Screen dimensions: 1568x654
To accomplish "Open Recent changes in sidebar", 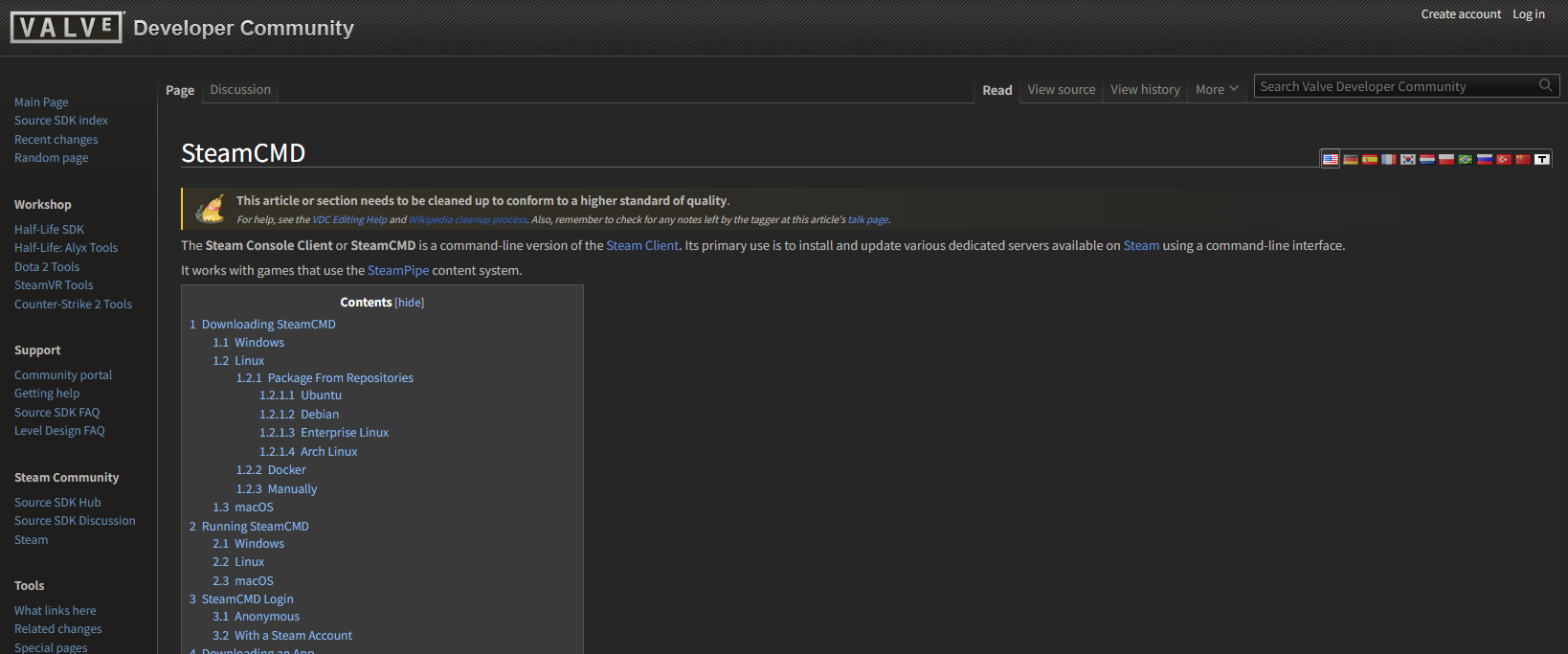I will [56, 140].
